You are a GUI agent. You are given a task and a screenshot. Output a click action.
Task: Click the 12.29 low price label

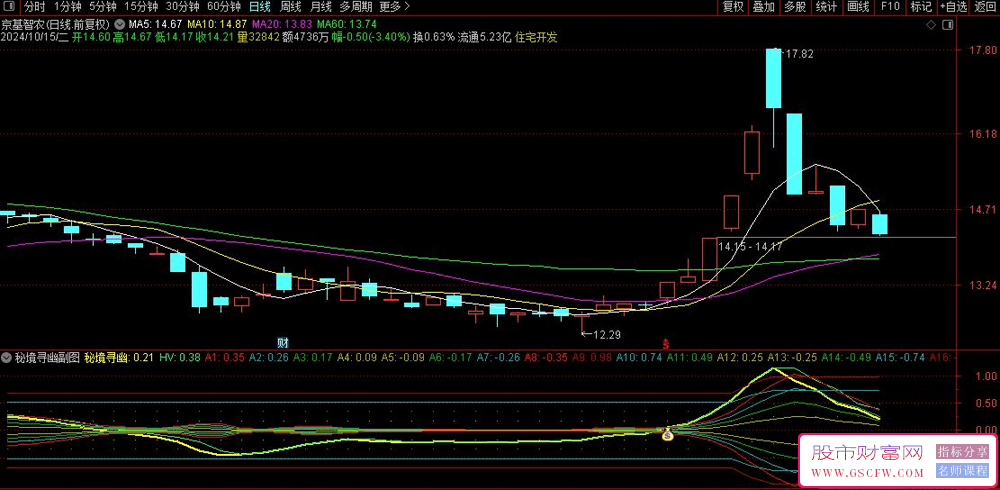point(607,334)
